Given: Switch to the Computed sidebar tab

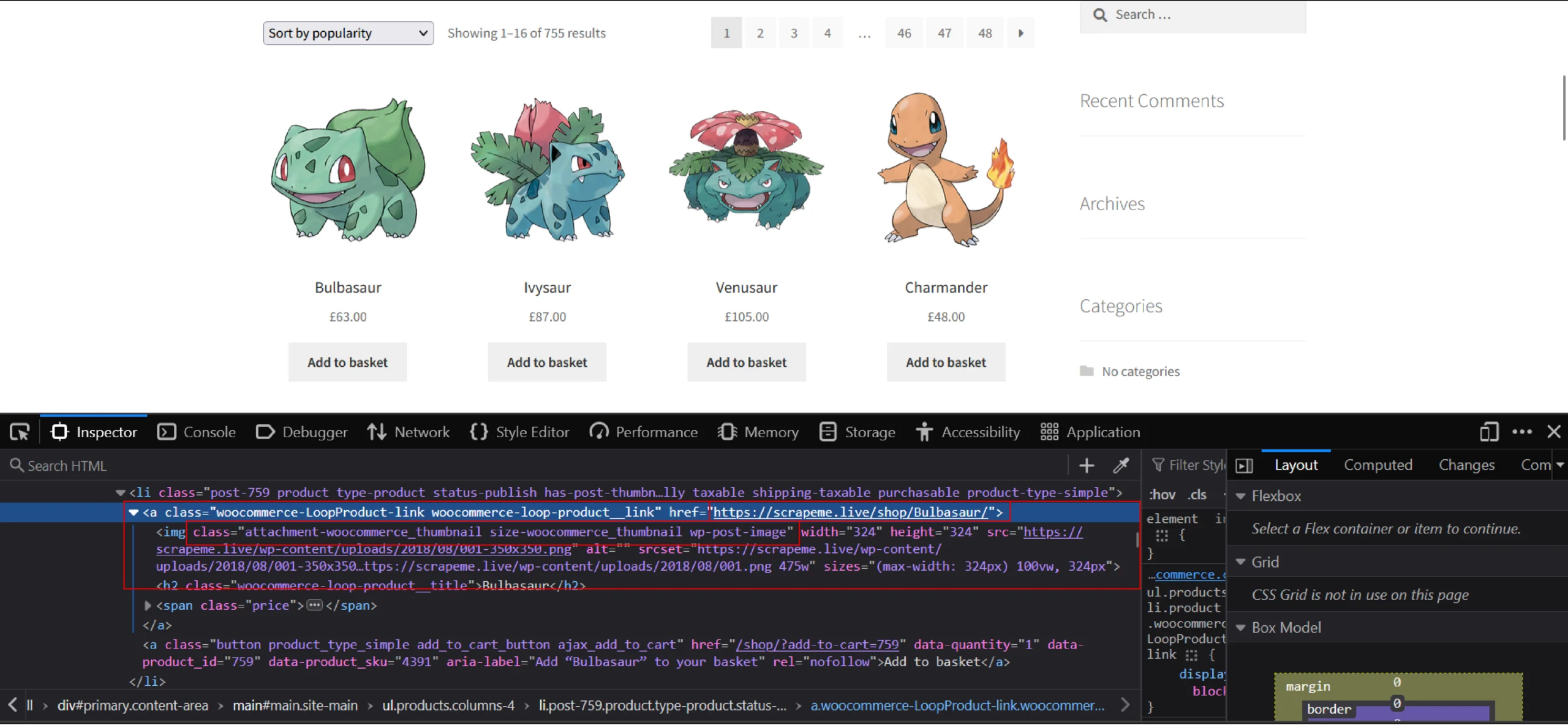Looking at the screenshot, I should click(1378, 465).
